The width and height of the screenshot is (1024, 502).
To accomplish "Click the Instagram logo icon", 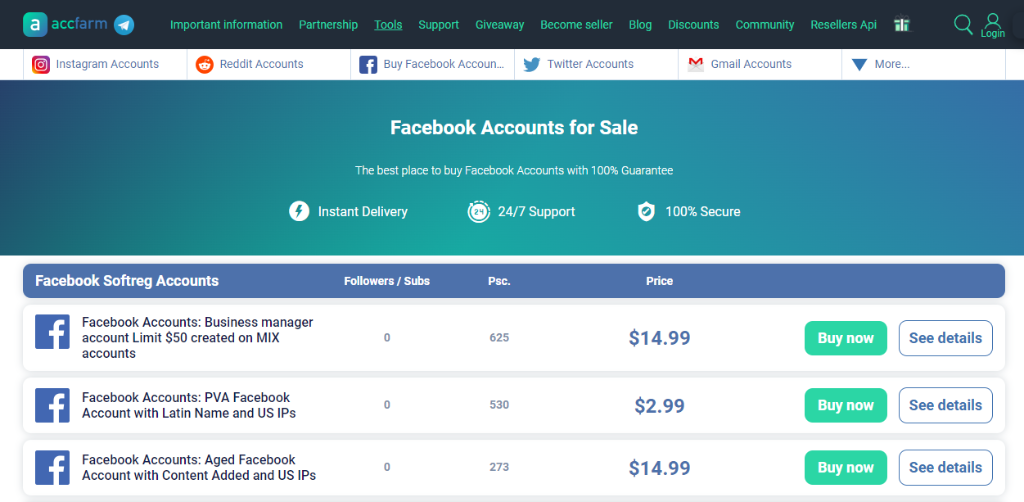I will [41, 65].
